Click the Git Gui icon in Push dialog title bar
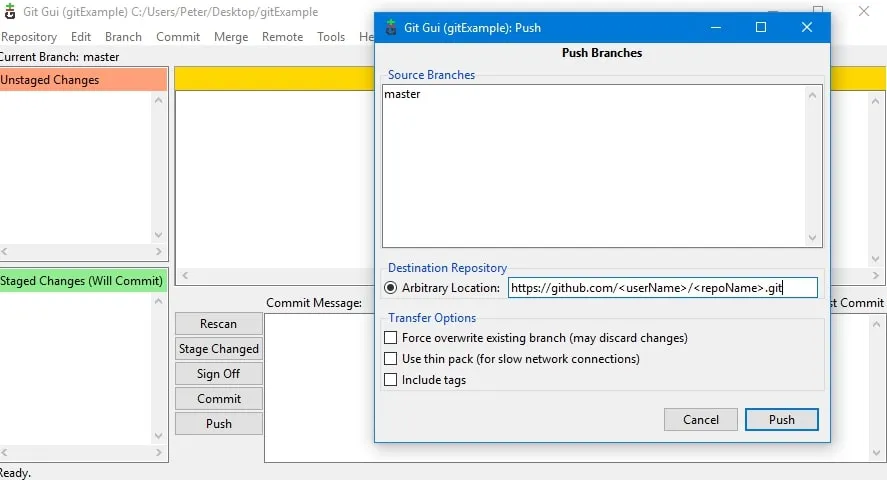Image resolution: width=887 pixels, height=480 pixels. 391,27
